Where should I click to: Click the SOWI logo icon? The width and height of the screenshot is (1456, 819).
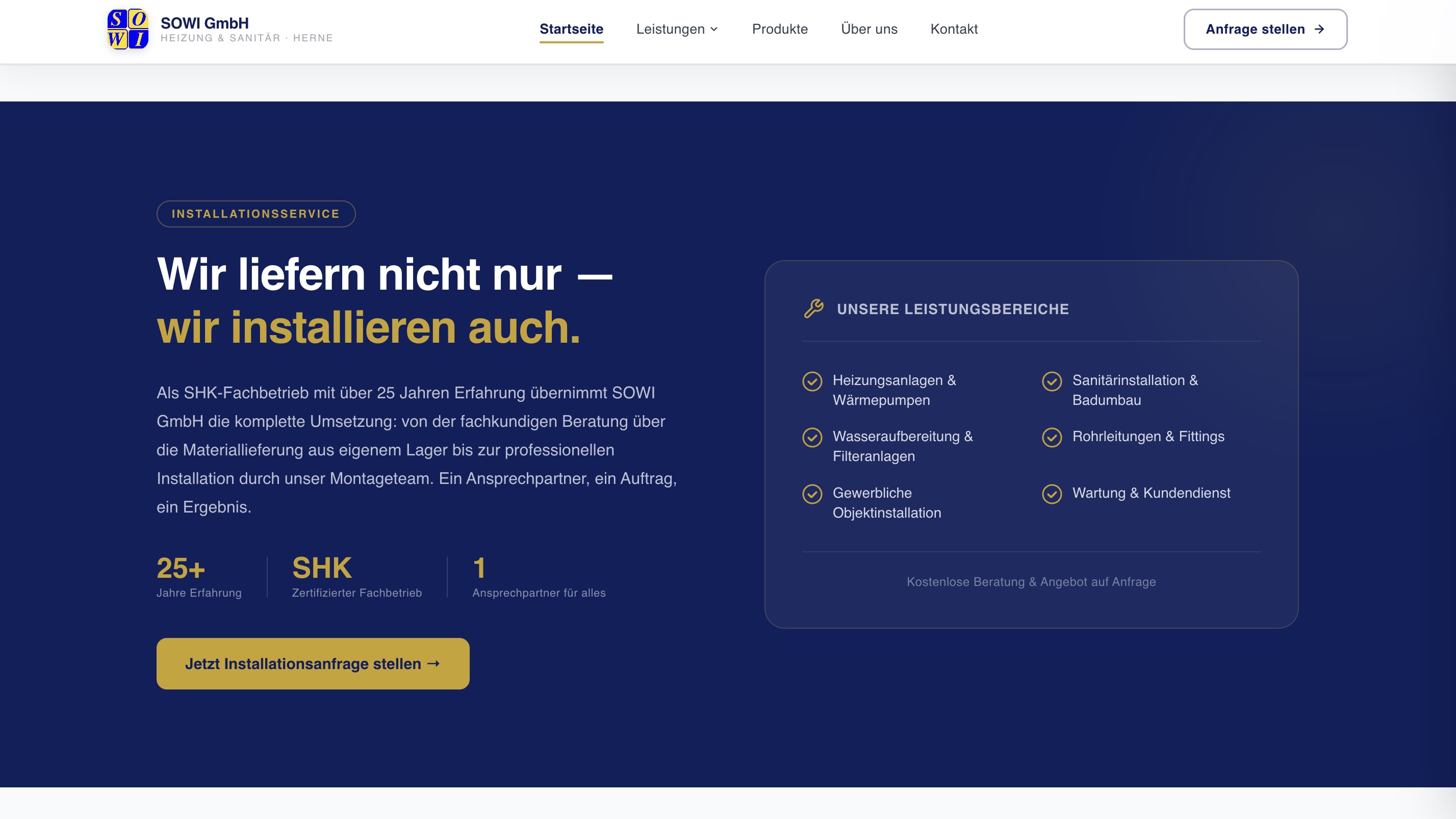click(127, 29)
